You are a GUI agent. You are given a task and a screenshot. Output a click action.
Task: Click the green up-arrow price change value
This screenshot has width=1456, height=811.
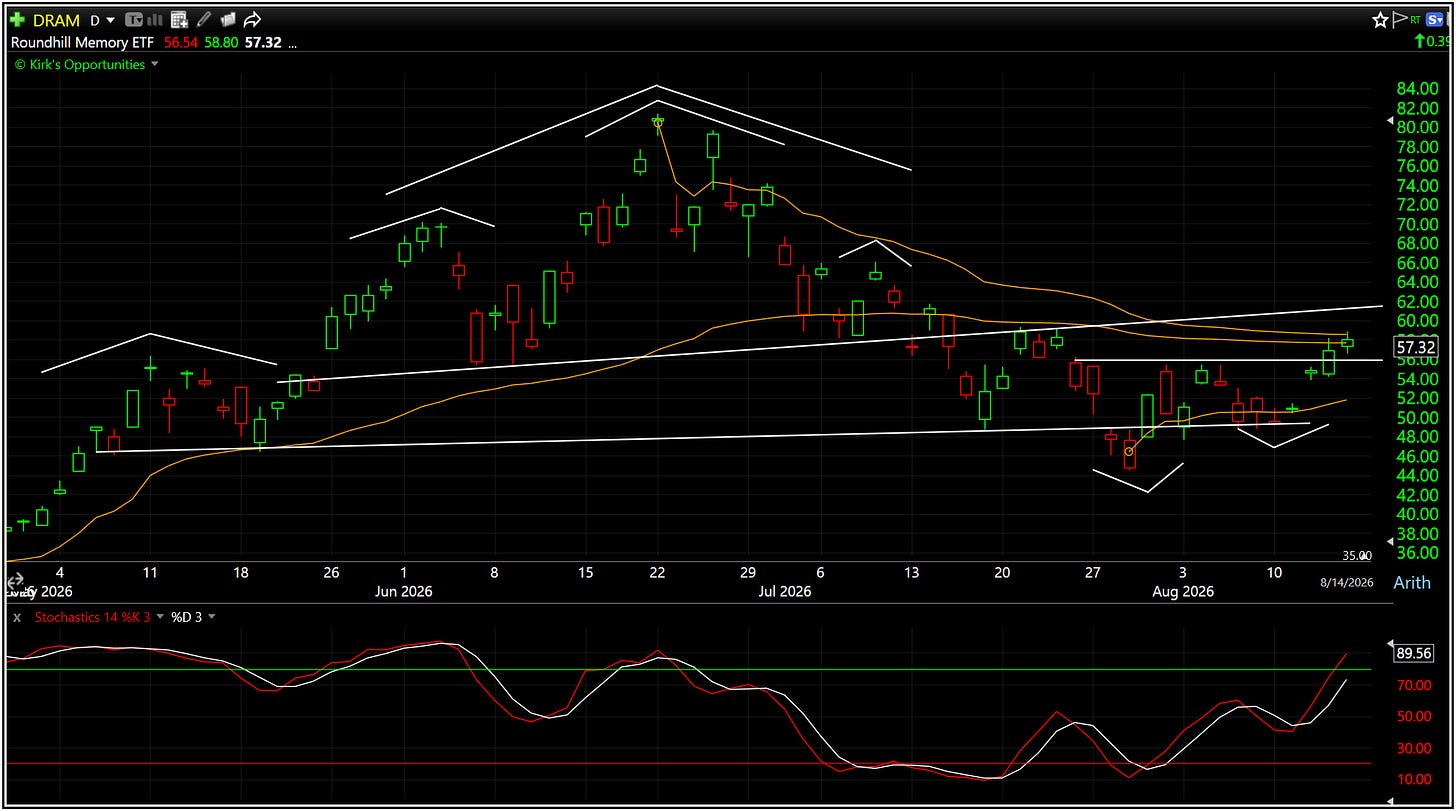click(x=1431, y=41)
